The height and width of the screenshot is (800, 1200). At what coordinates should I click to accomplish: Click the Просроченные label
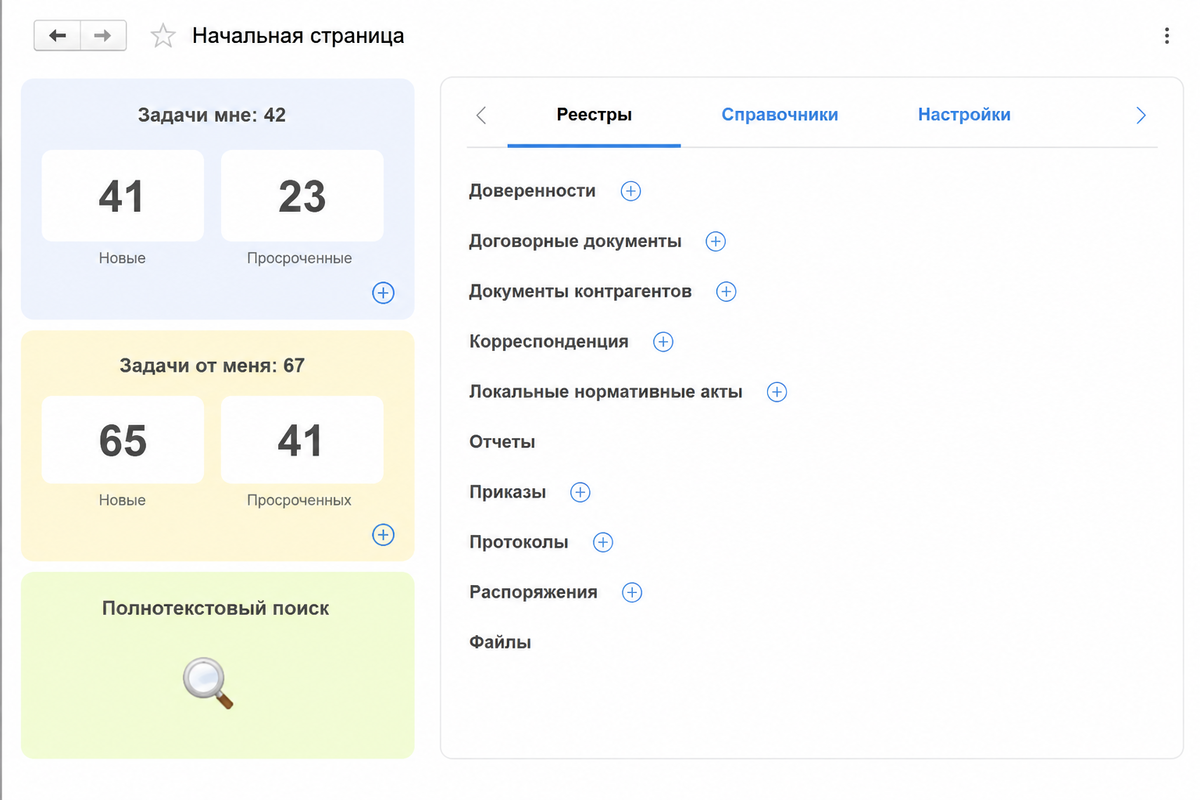coord(300,258)
